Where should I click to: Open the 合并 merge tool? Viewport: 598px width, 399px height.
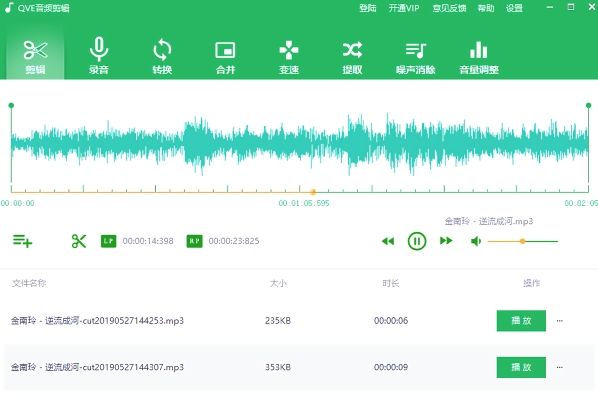(x=225, y=55)
